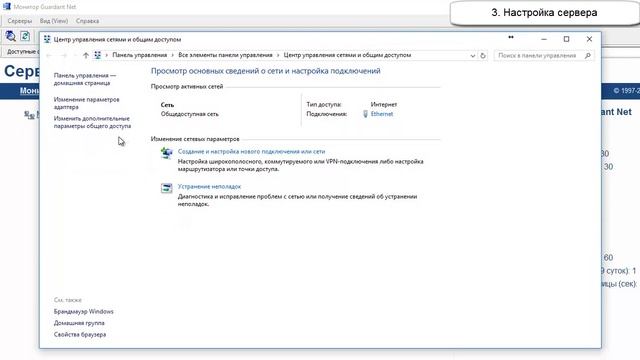Screen dimensions: 640x360
Task: Click the Общедоступная сеть text
Action: click(x=189, y=114)
